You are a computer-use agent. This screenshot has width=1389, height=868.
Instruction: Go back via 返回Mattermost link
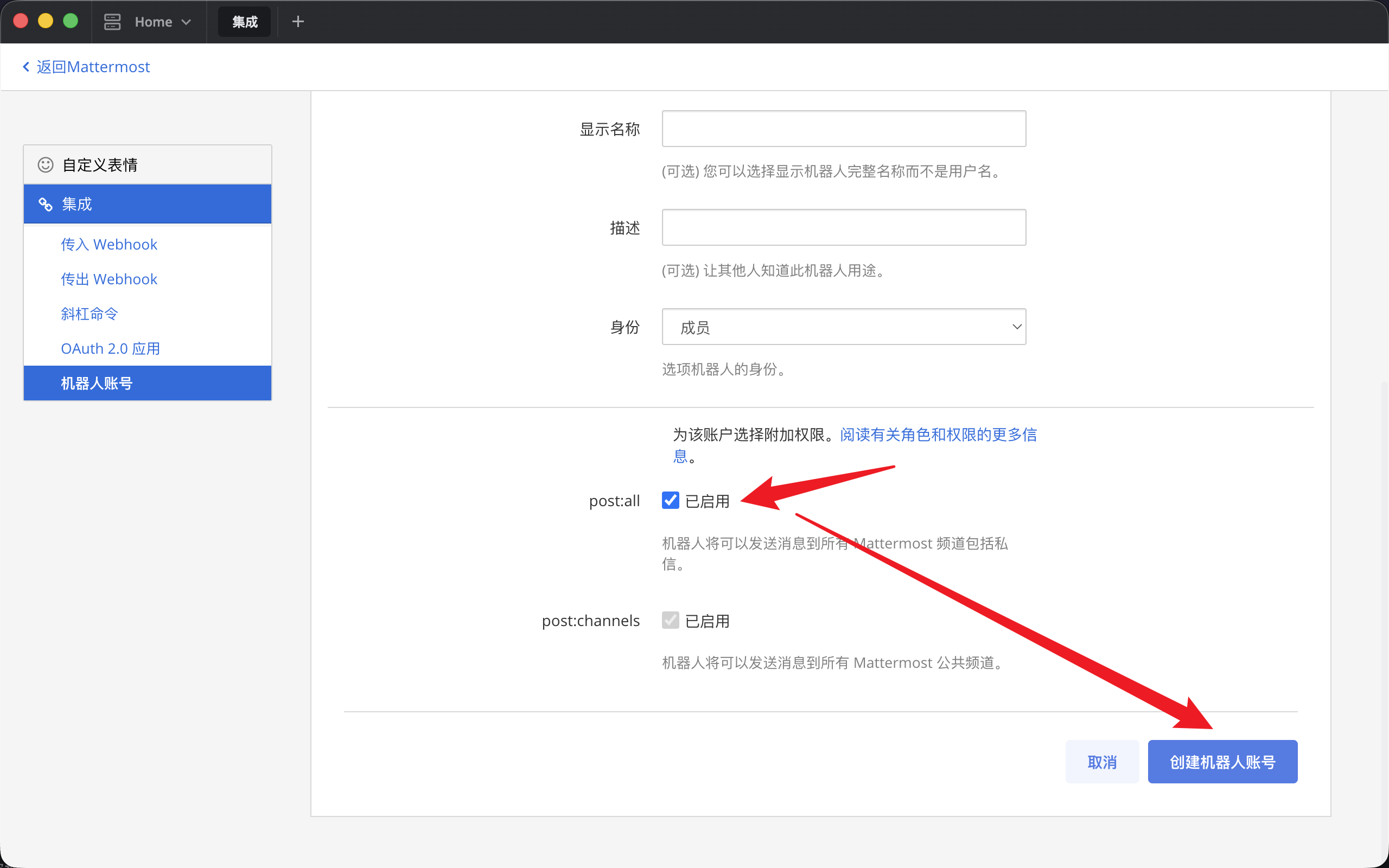coord(86,67)
